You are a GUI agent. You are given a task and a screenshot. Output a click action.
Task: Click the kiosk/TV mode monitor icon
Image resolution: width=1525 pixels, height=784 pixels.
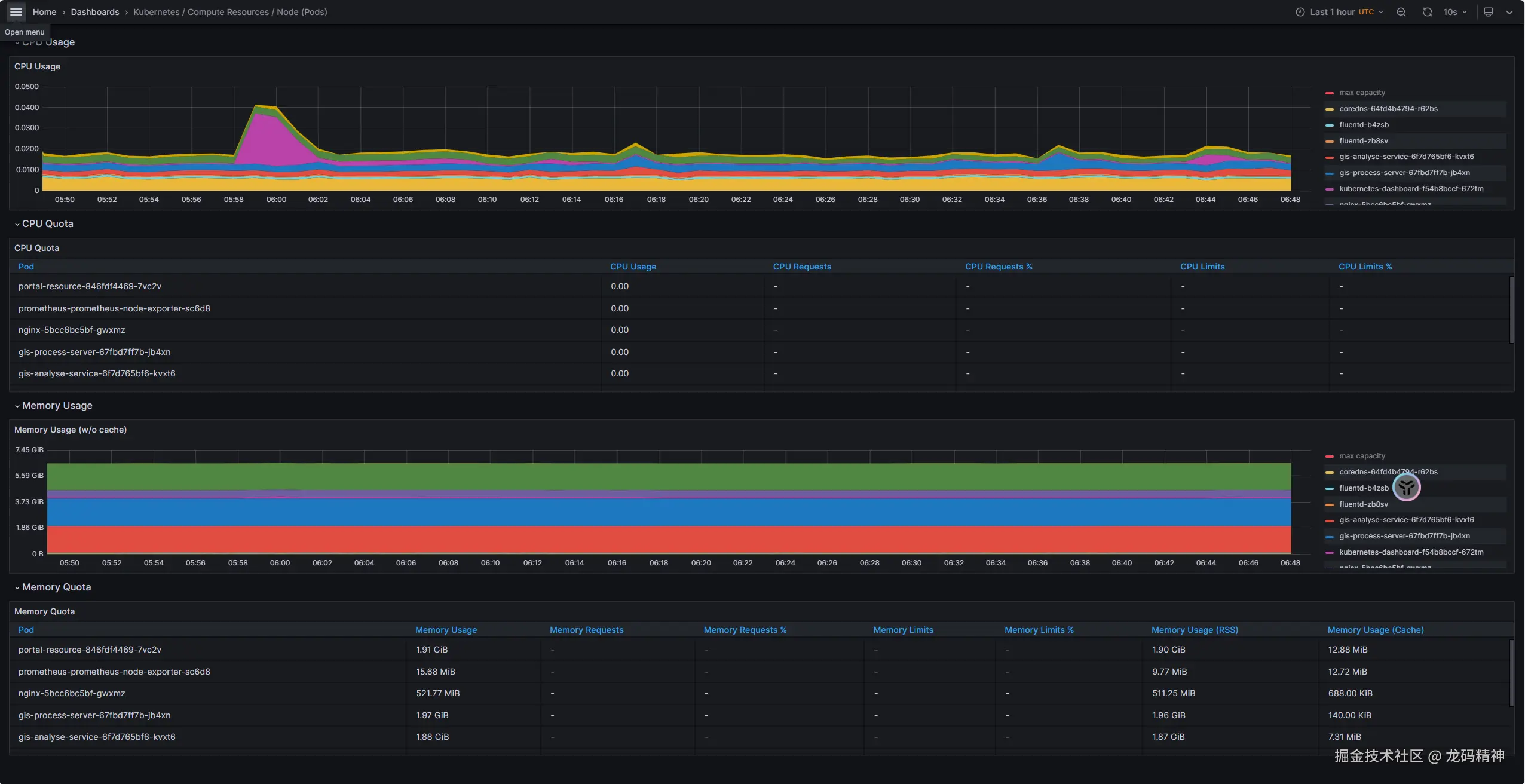coord(1489,12)
